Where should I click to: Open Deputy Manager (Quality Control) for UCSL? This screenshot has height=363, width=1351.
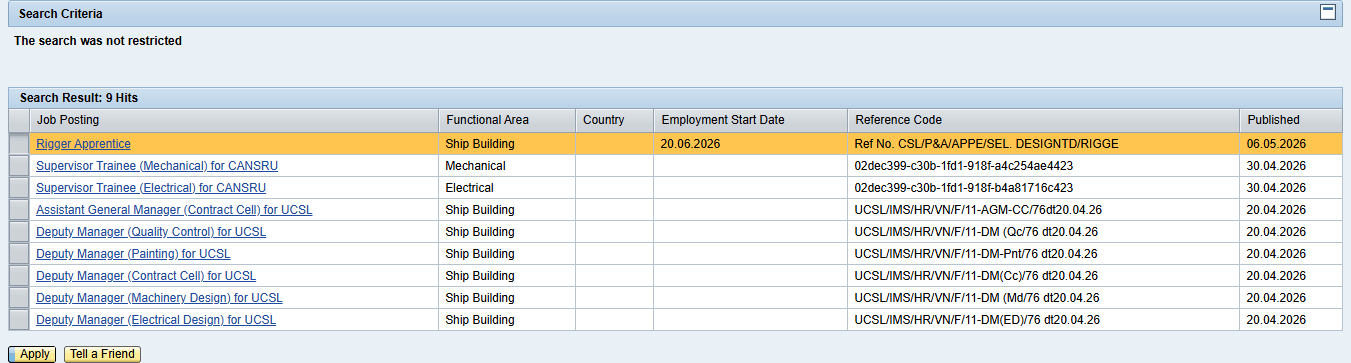pos(151,232)
